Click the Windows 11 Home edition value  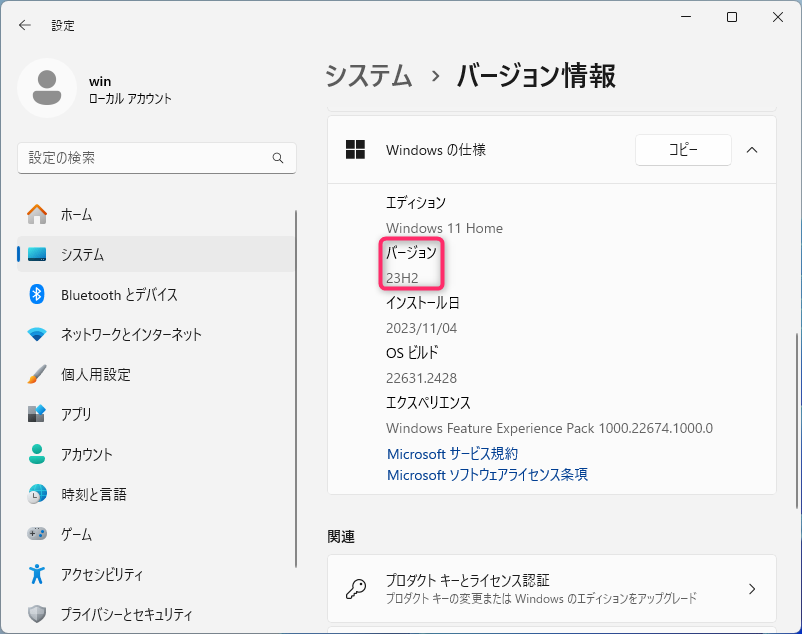click(x=444, y=228)
